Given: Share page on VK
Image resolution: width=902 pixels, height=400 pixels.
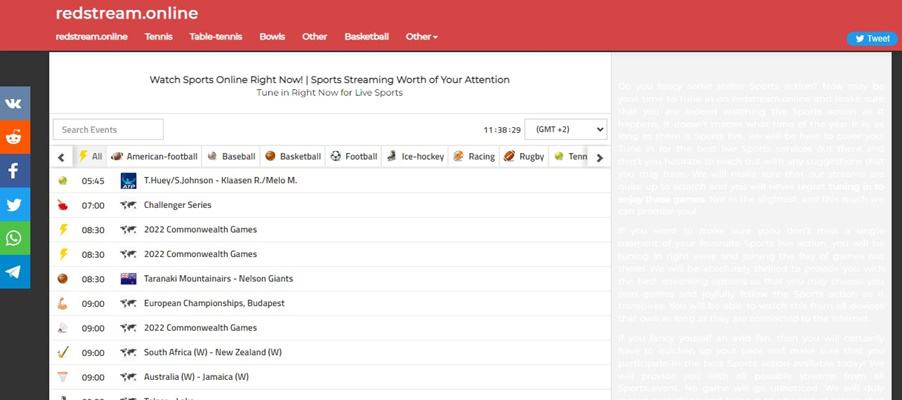Looking at the screenshot, I should coord(15,103).
